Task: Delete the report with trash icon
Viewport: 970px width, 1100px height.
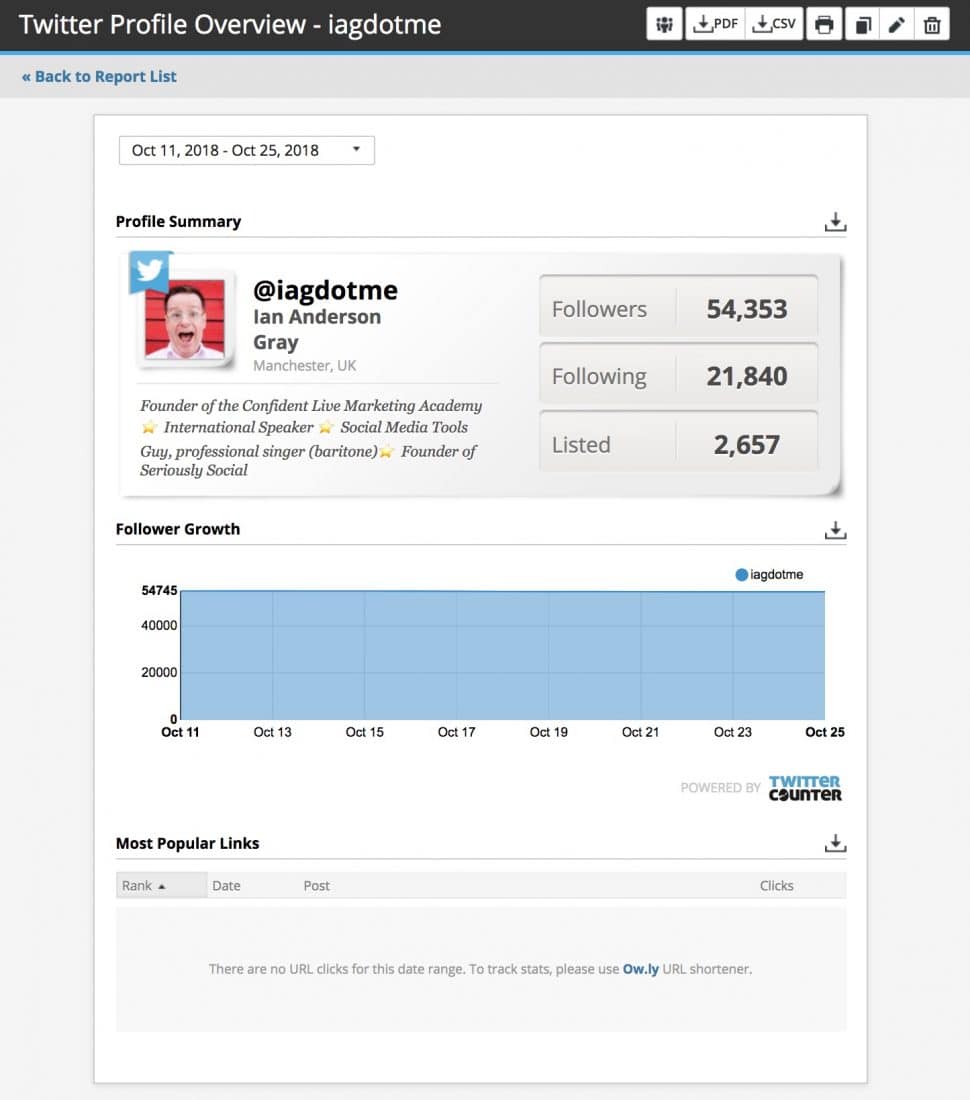Action: 932,25
